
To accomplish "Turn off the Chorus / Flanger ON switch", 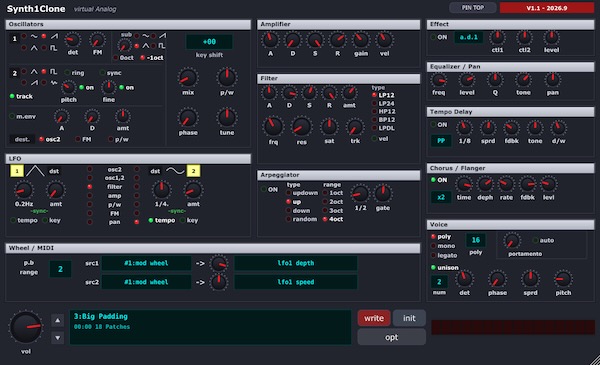I will tap(434, 180).
